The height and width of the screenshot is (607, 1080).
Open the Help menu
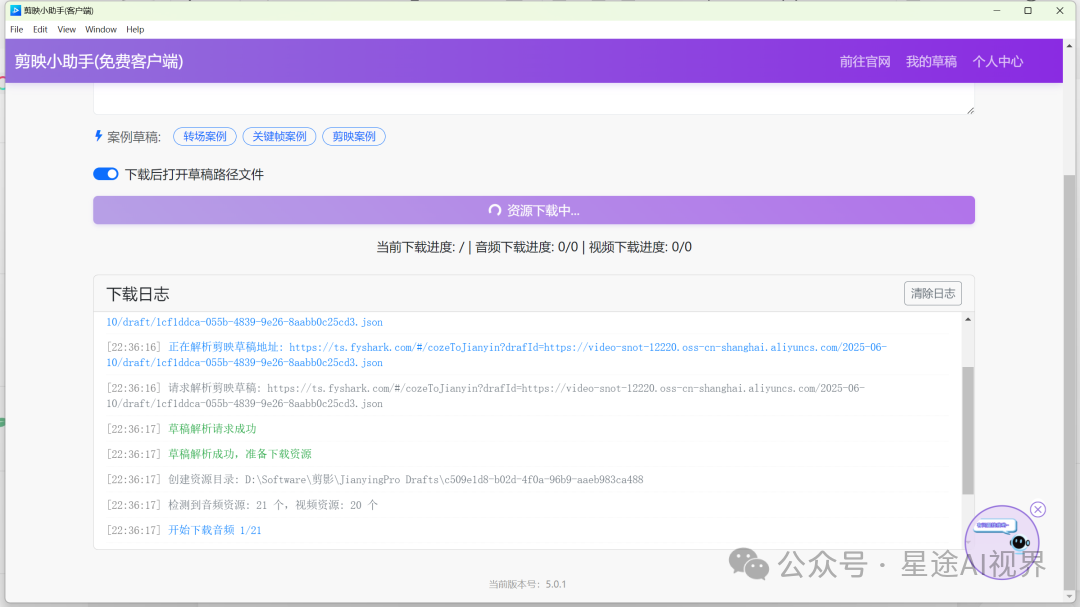135,30
